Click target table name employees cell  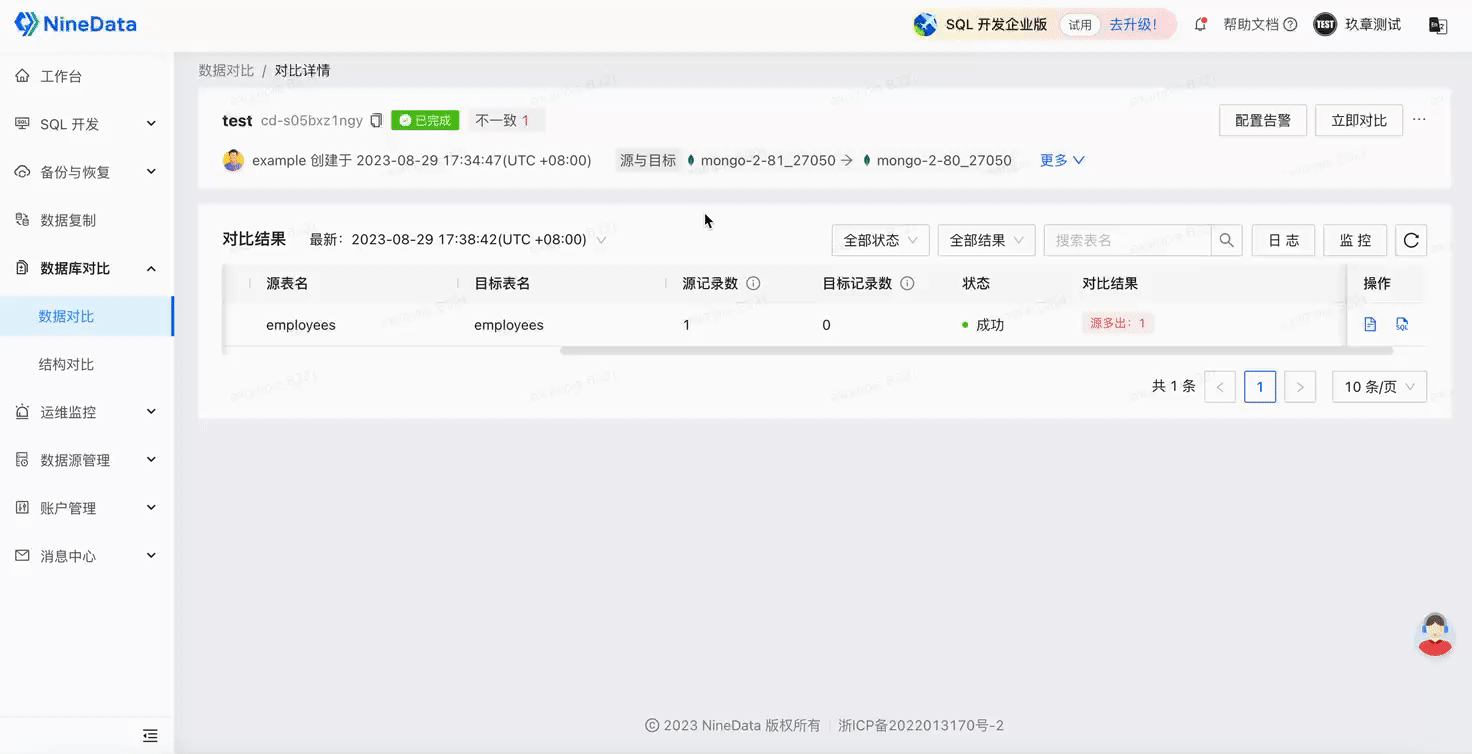[x=509, y=325]
